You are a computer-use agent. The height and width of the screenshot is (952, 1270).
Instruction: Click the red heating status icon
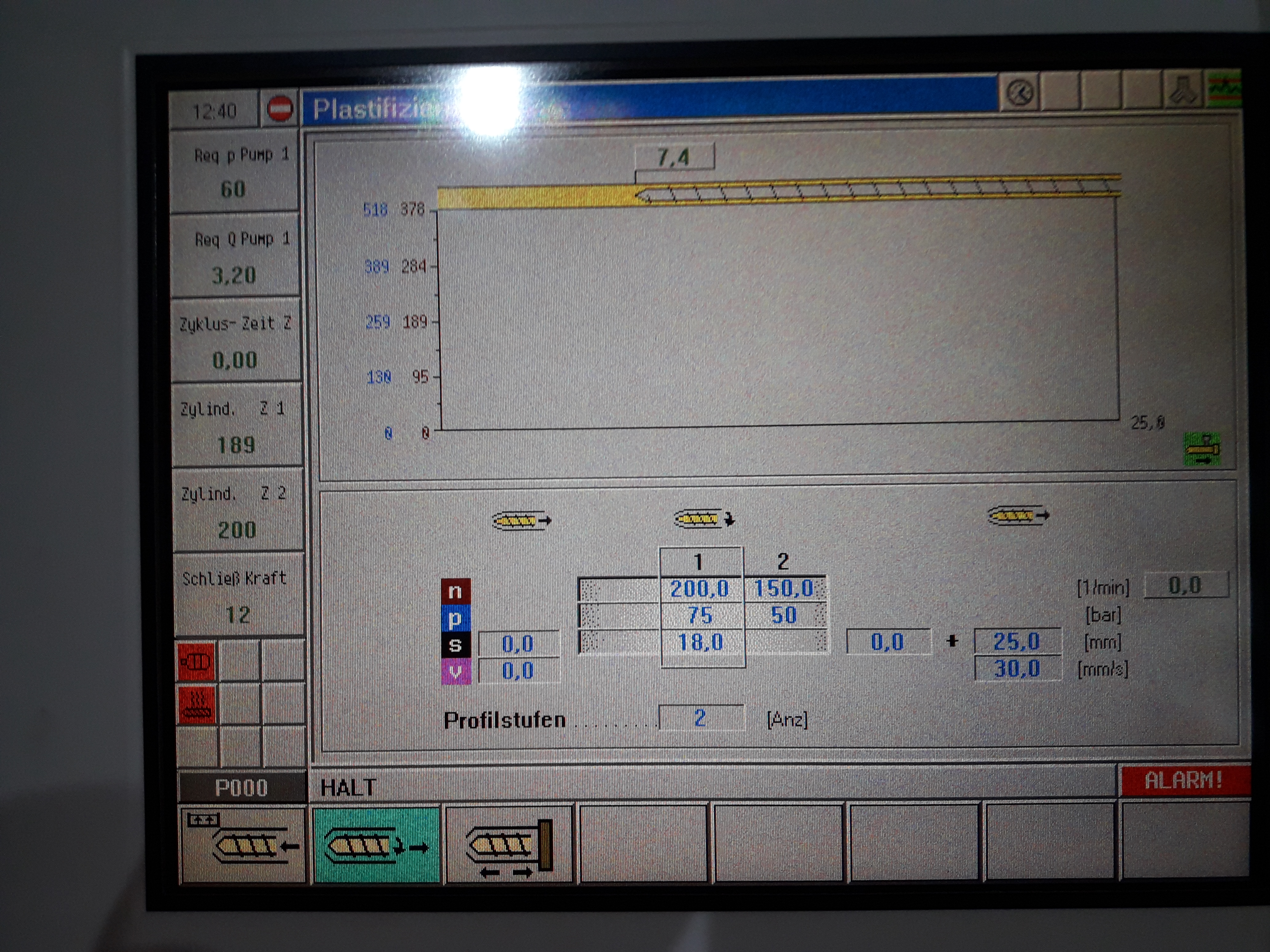[x=197, y=705]
